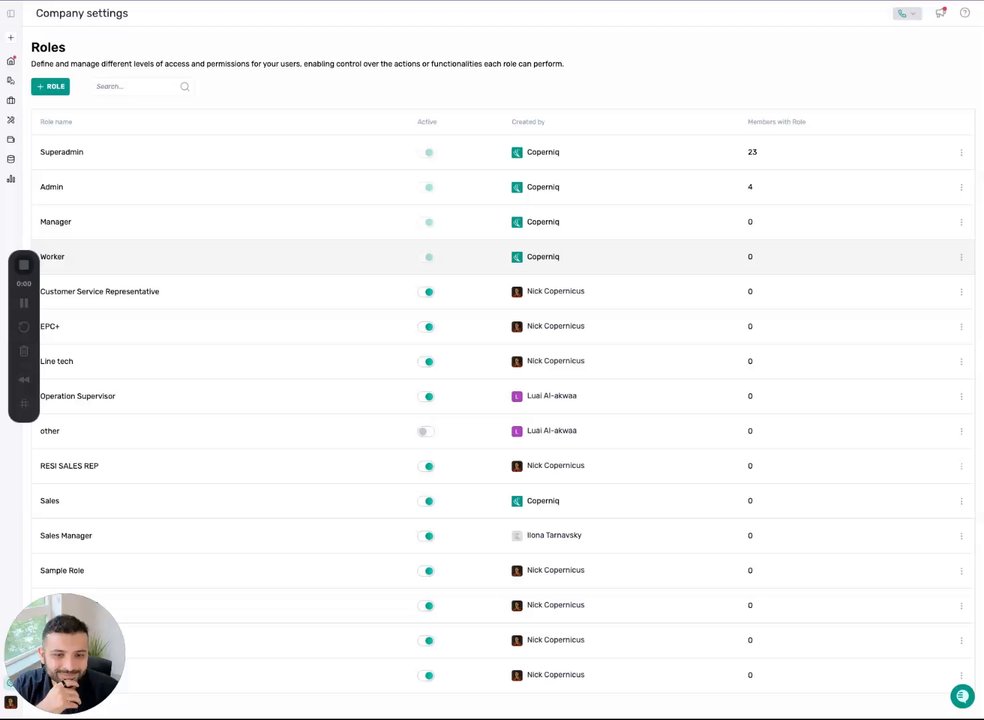This screenshot has height=720, width=984.
Task: Click the roles Search input field
Action: [x=135, y=87]
